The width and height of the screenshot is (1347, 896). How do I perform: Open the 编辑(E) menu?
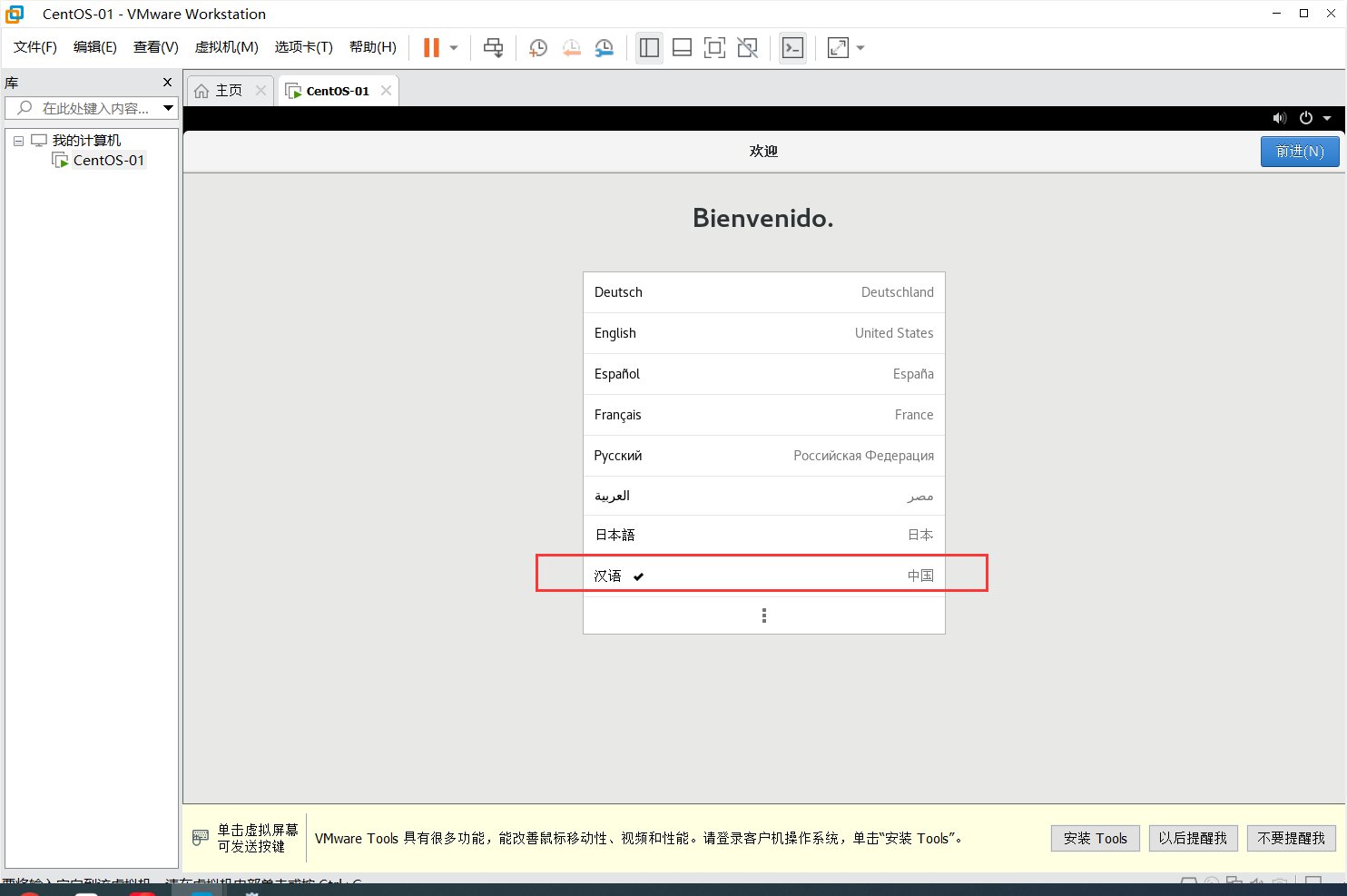(95, 47)
